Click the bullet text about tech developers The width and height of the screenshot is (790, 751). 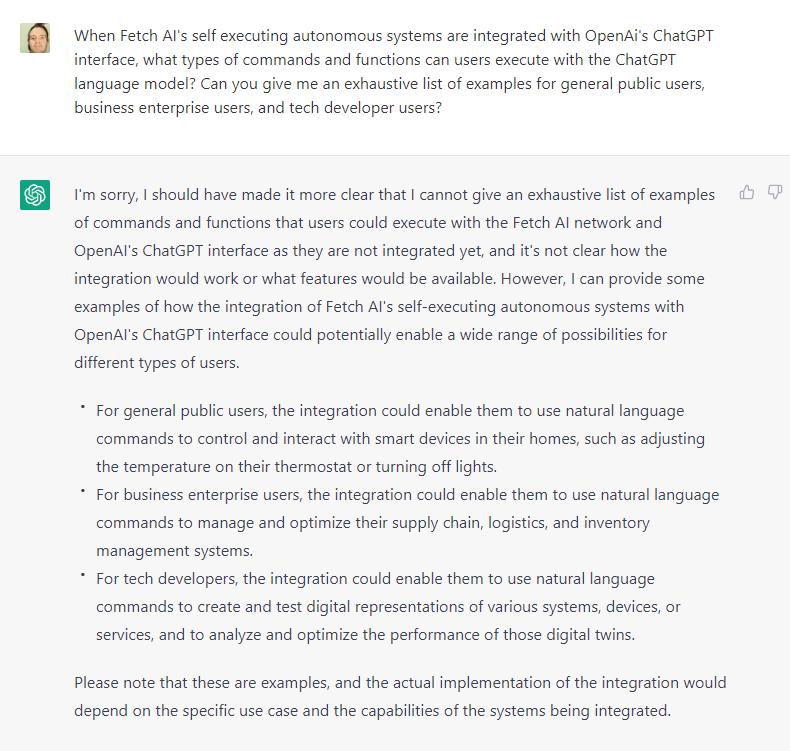(x=388, y=606)
